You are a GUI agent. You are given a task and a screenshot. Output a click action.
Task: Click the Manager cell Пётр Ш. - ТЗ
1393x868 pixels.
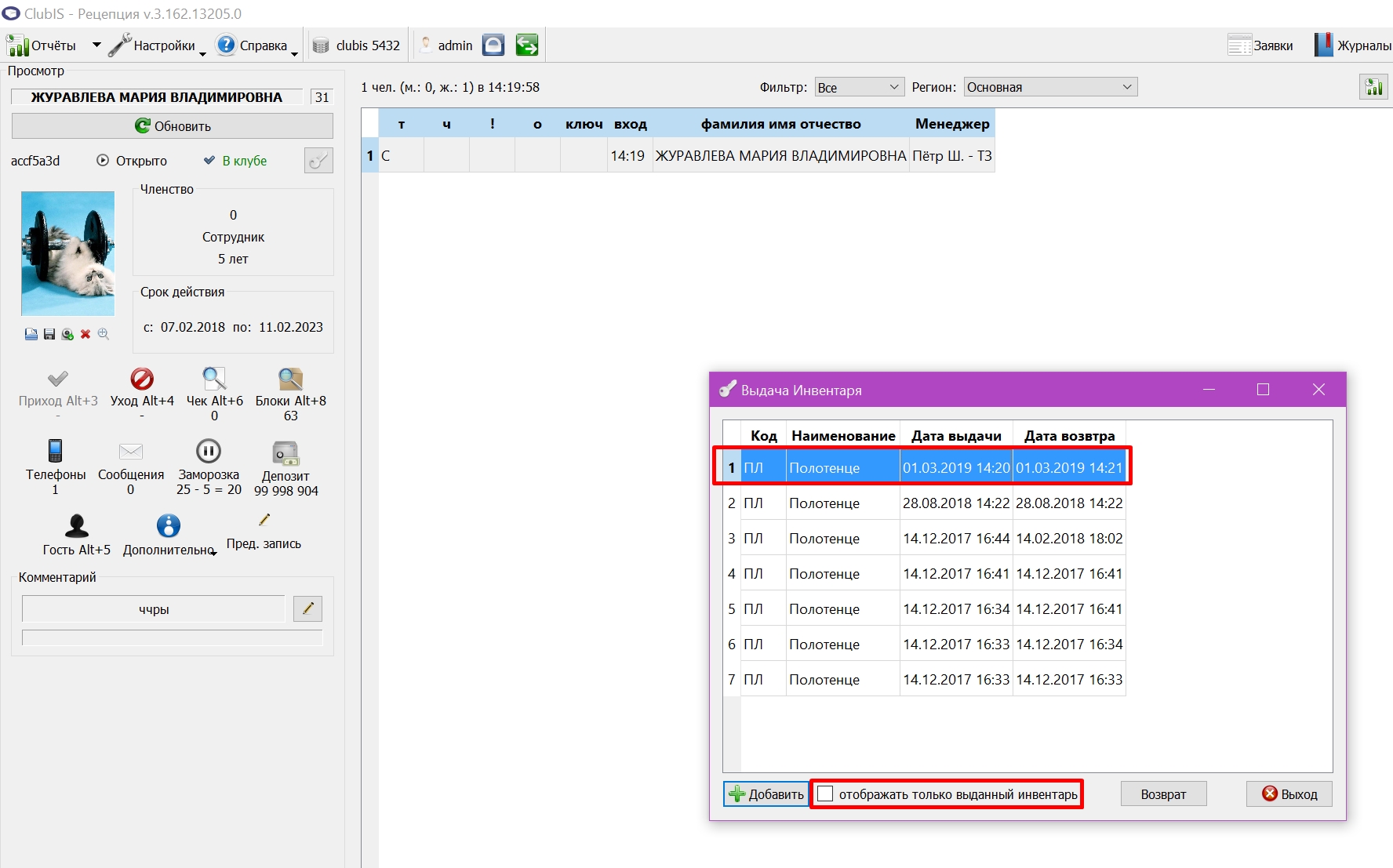tap(952, 156)
